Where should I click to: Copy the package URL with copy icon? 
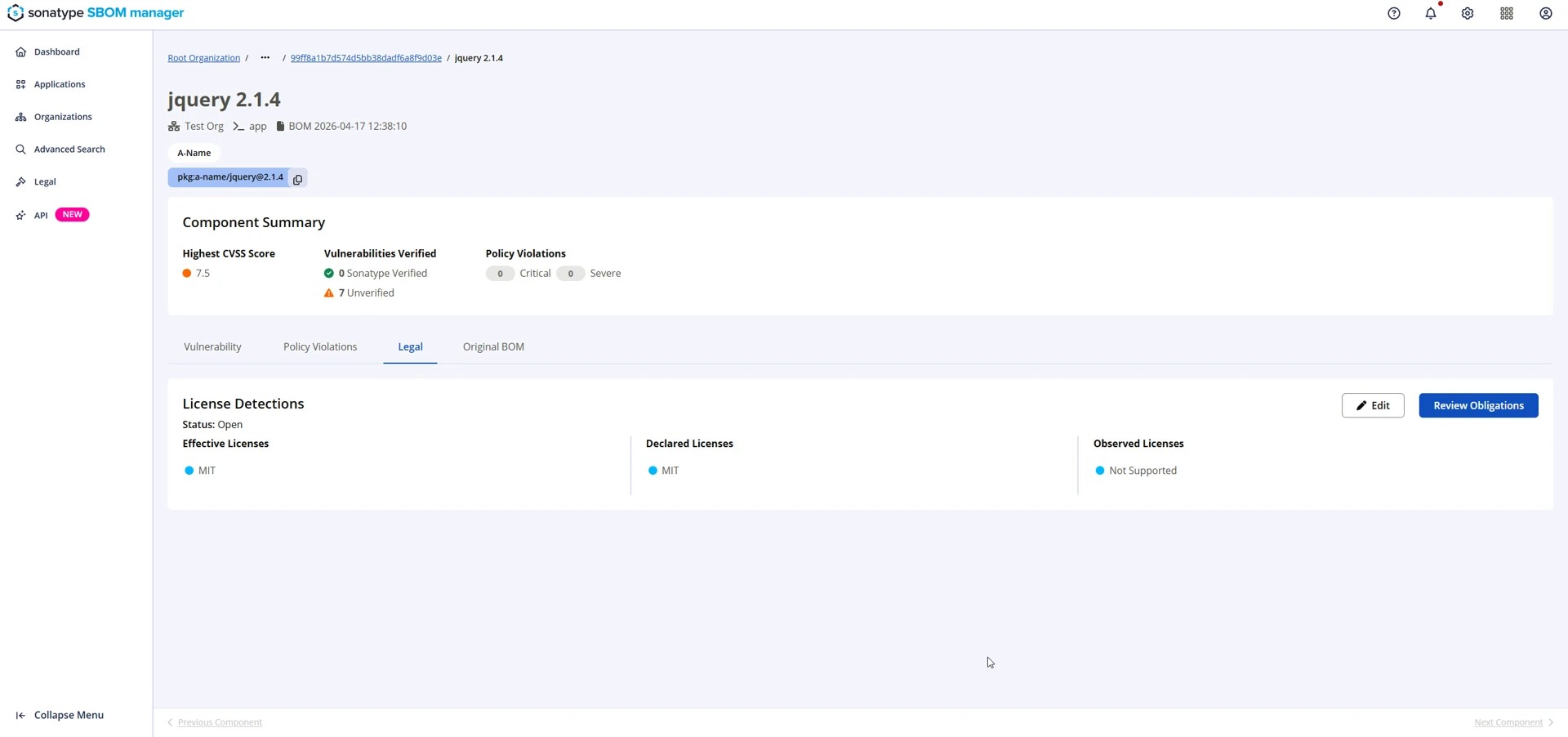pos(297,178)
